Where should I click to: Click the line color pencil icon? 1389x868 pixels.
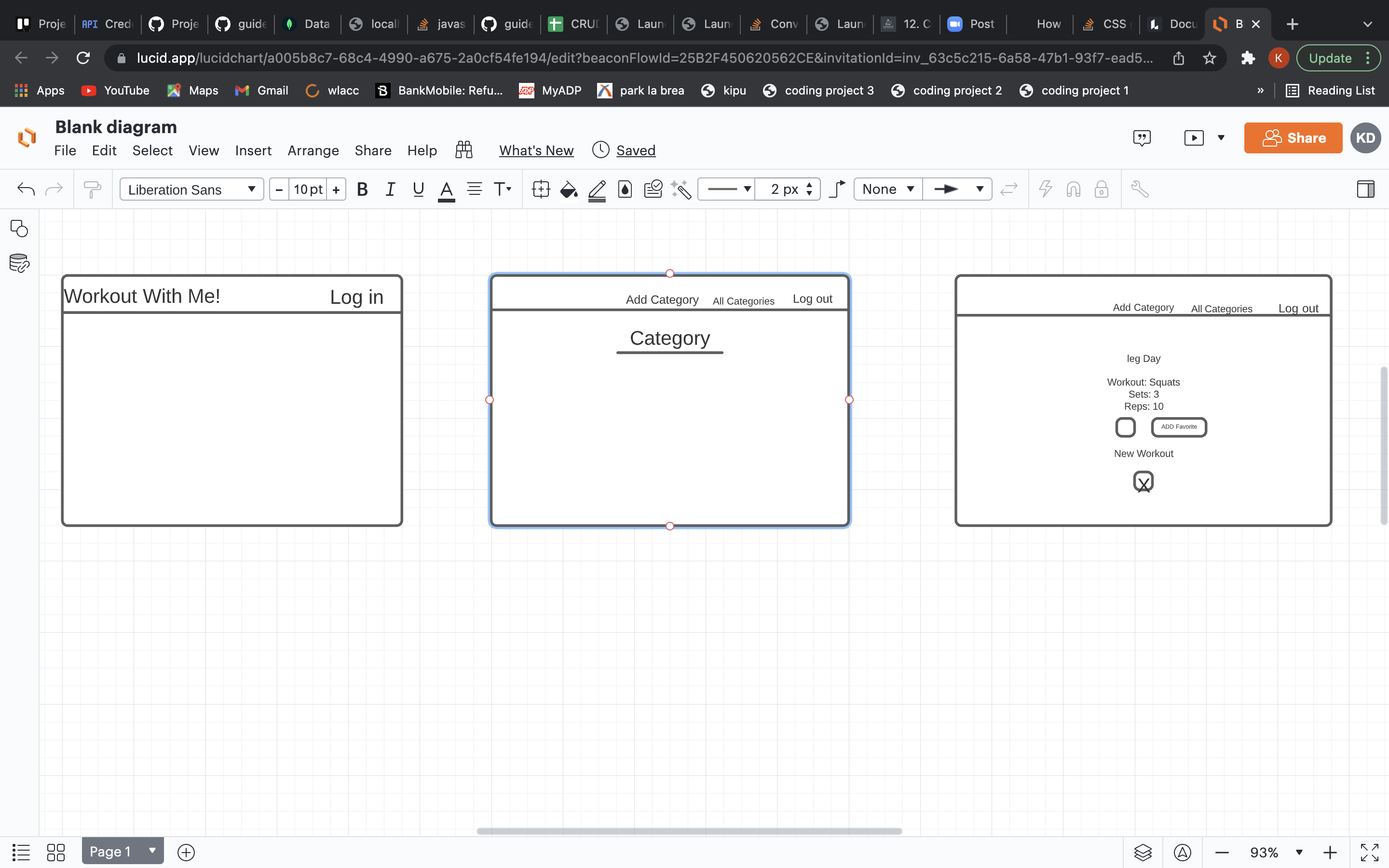597,190
